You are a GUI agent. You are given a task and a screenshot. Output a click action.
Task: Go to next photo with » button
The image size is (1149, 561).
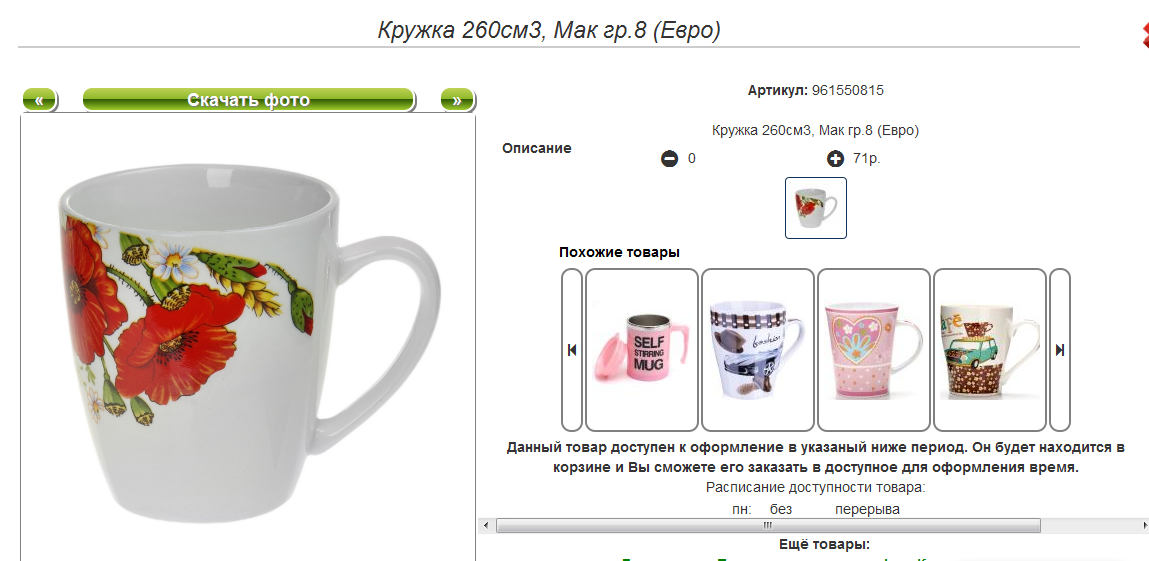pos(457,100)
